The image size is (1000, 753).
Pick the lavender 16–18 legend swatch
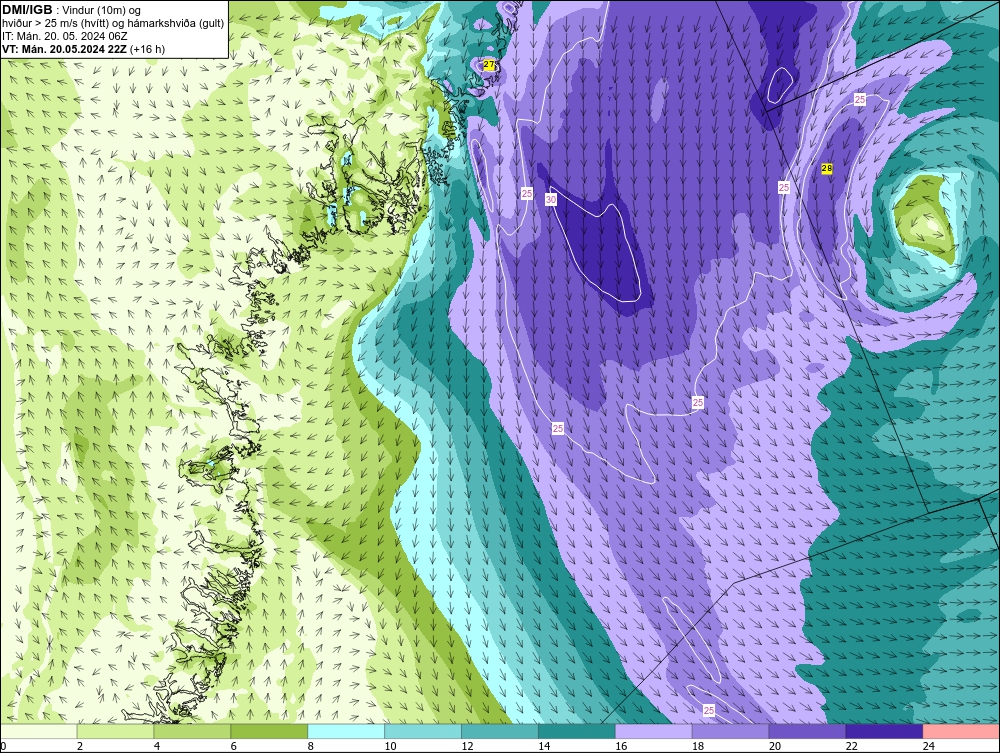coord(653,731)
